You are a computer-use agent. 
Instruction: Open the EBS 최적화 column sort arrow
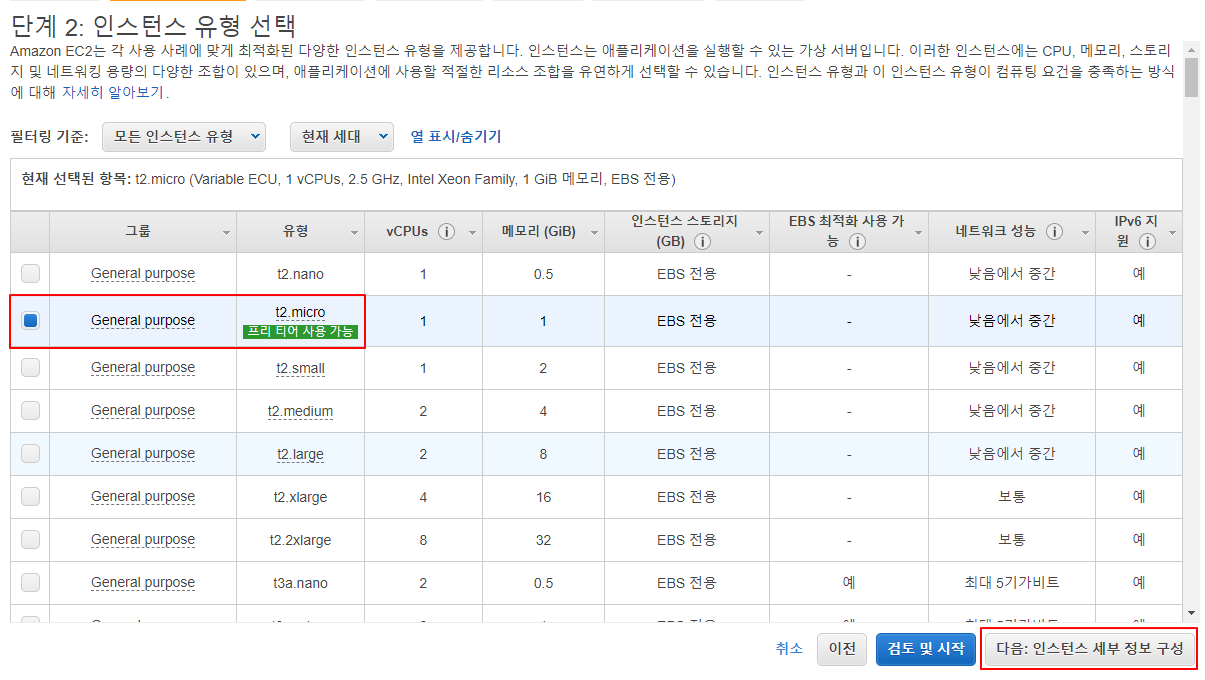coord(917,232)
